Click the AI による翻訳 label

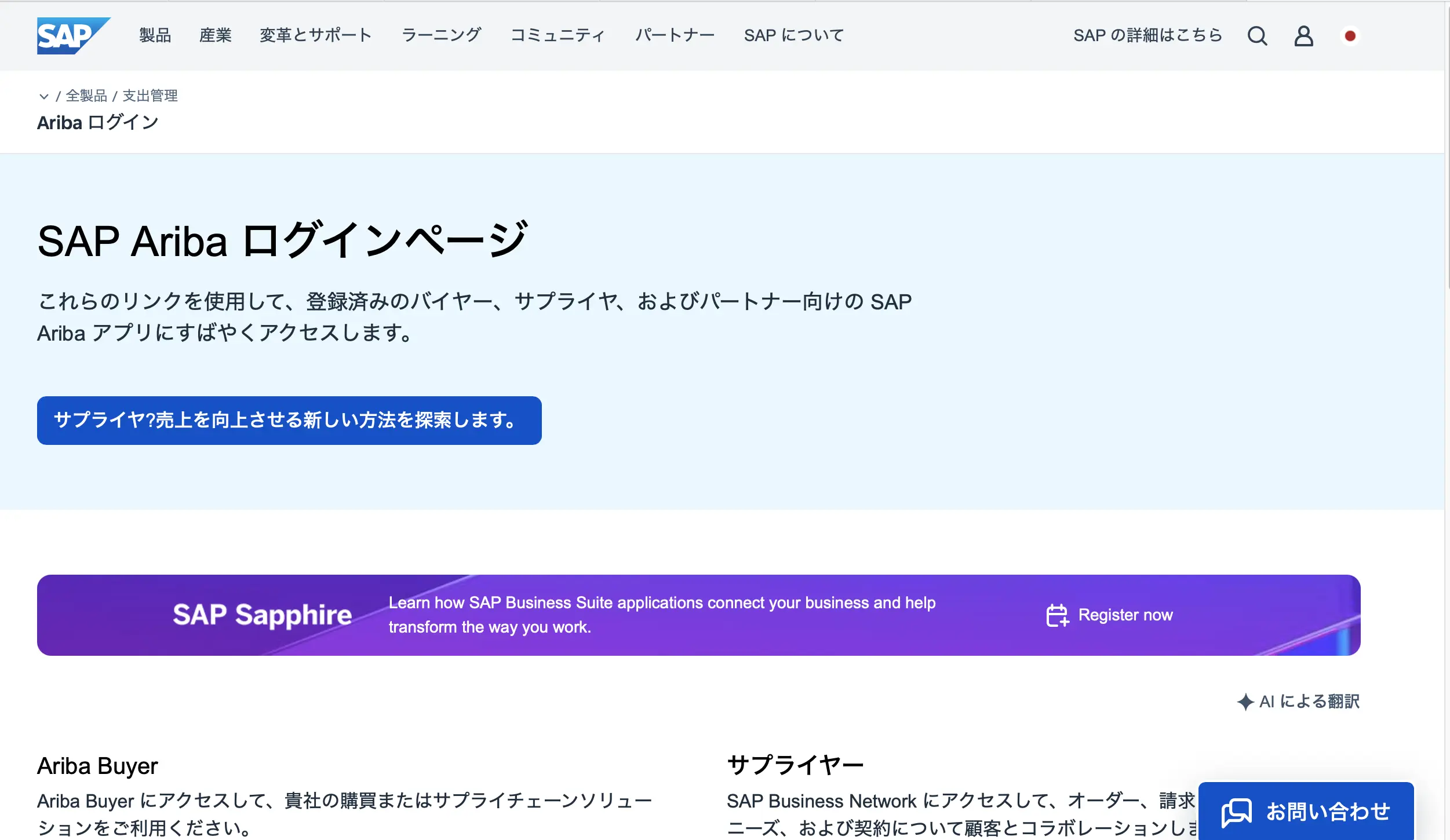[1309, 702]
